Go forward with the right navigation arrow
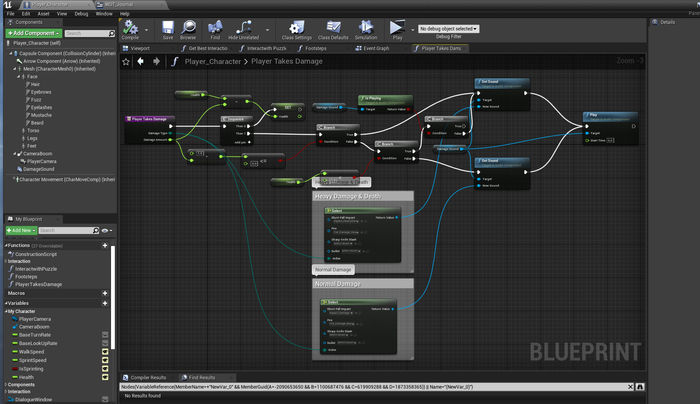Image resolution: width=700 pixels, height=404 pixels. pyautogui.click(x=156, y=61)
